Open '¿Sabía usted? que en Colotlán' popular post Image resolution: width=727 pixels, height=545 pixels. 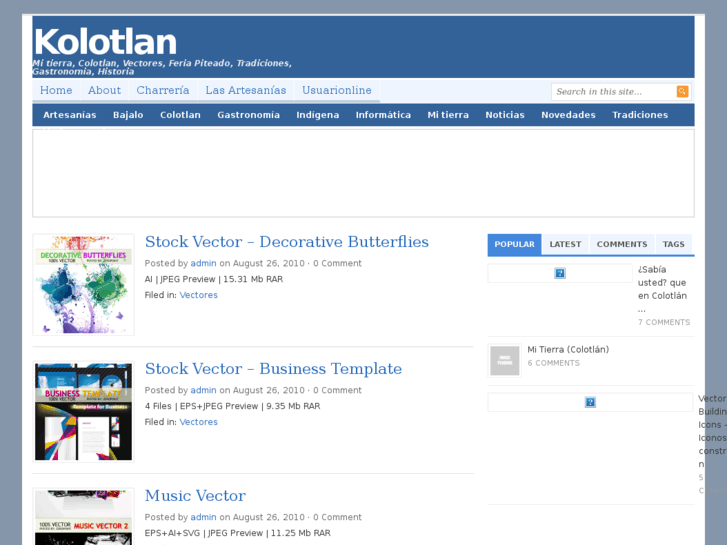[662, 289]
